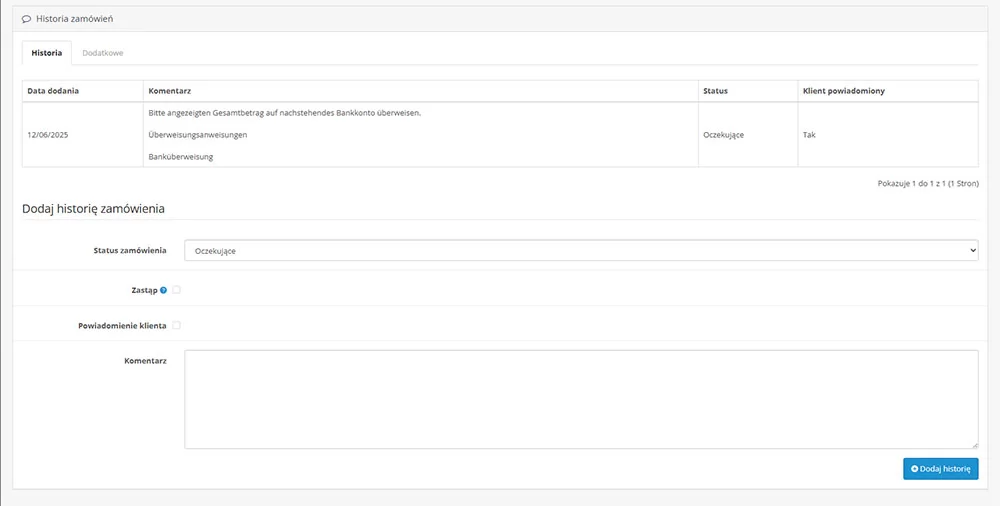Click the blue help icon next to Zastąp
This screenshot has height=506, width=1000.
[163, 290]
